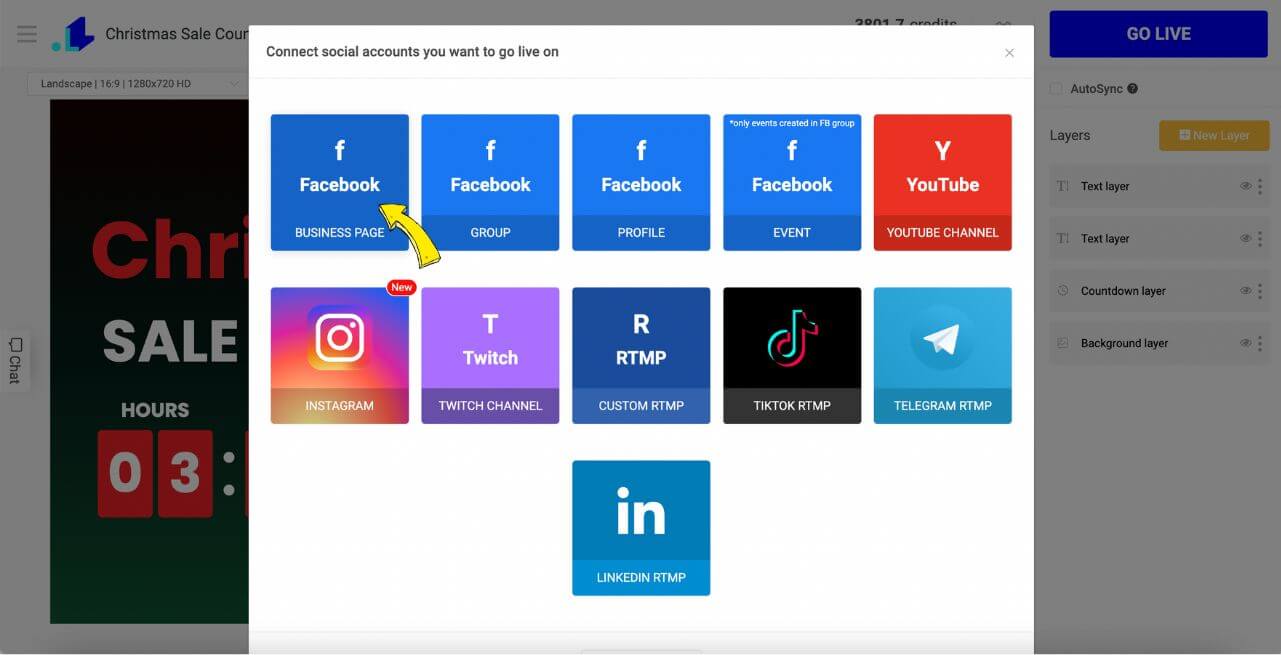This screenshot has height=655, width=1281.
Task: Select the Telegram RTMP tile
Action: coord(943,356)
